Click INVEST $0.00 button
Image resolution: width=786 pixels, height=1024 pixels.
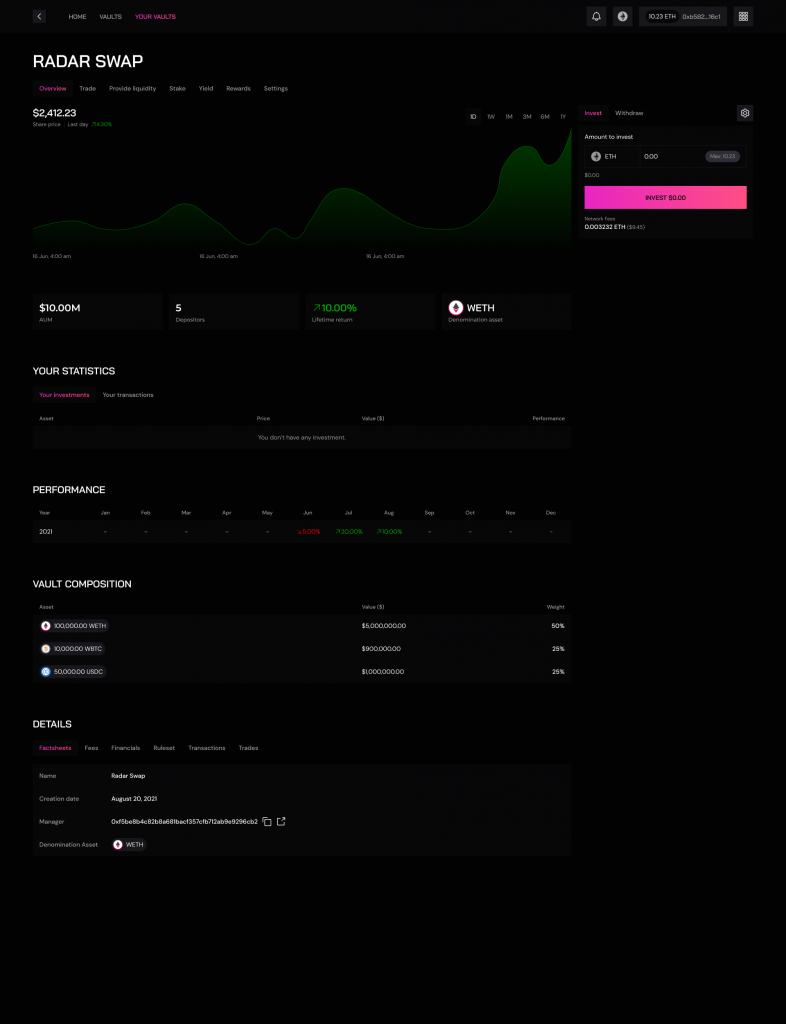(x=665, y=197)
